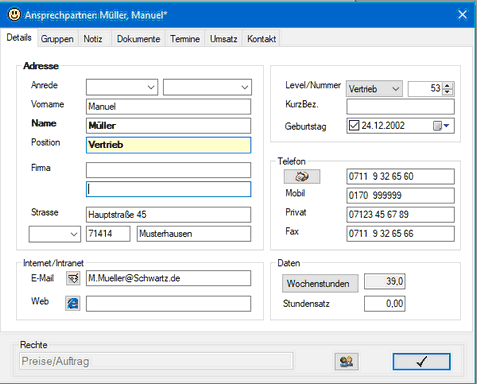Click the smiley icon in title bar
The image size is (477, 384).
coord(14,14)
